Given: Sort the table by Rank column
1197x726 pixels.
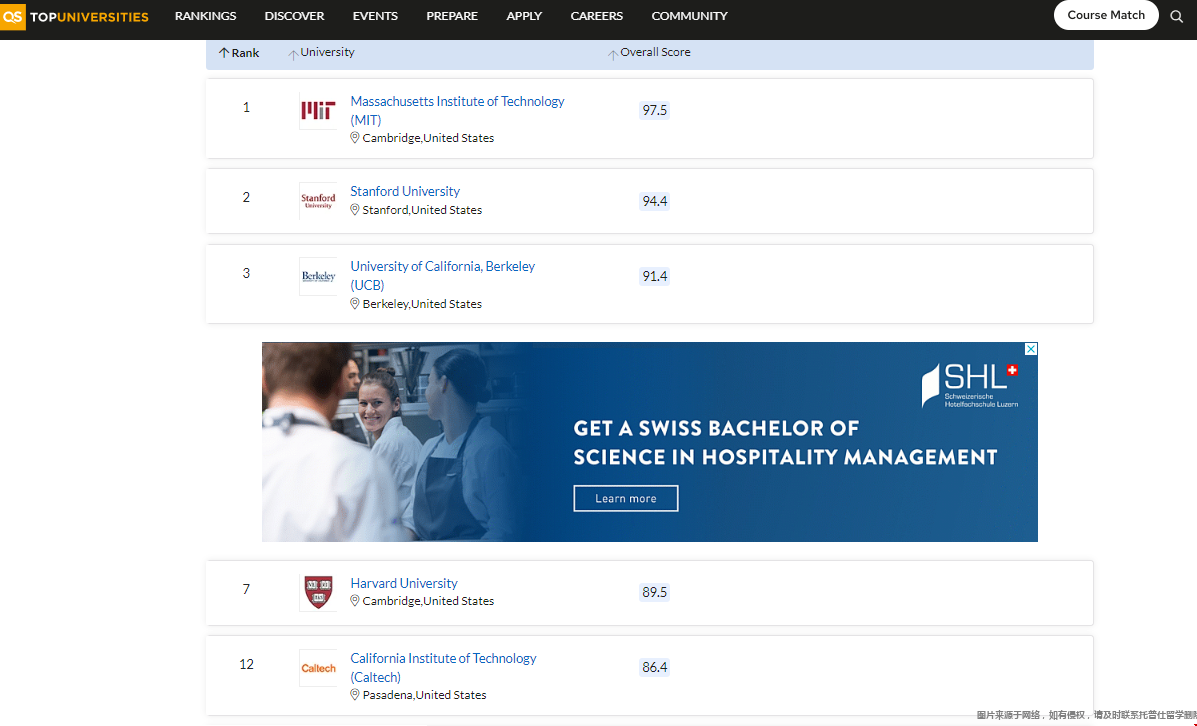Looking at the screenshot, I should (239, 53).
